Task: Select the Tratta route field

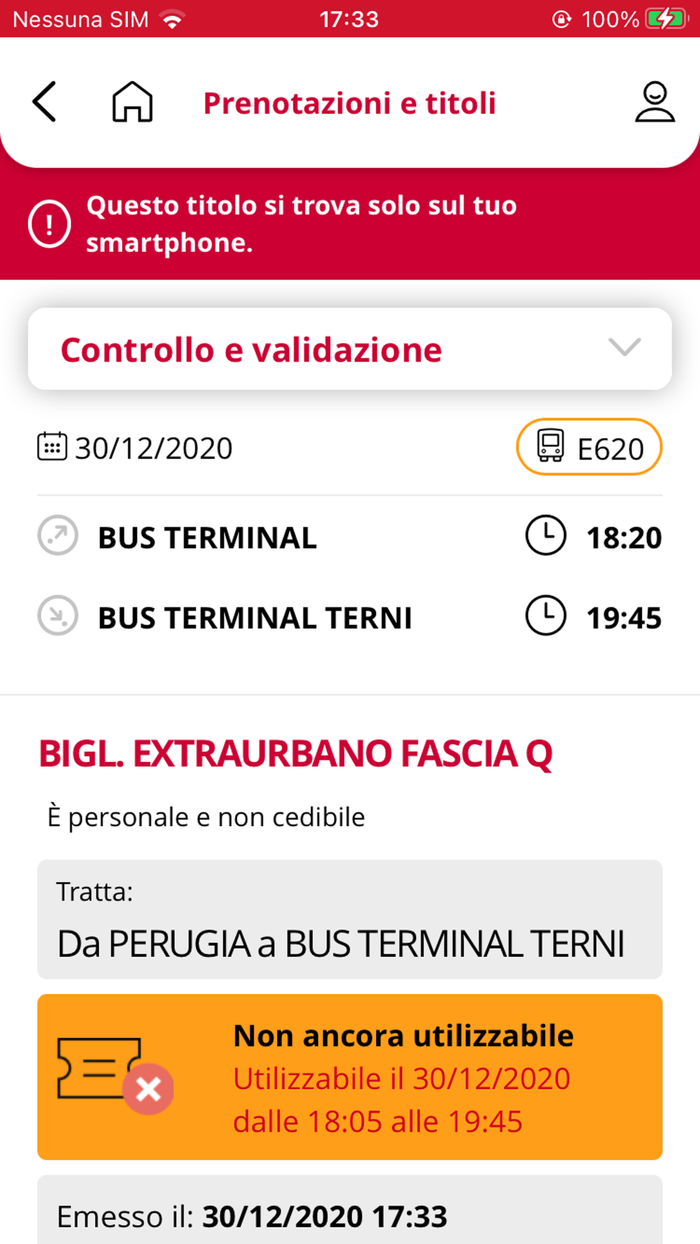Action: pos(350,920)
